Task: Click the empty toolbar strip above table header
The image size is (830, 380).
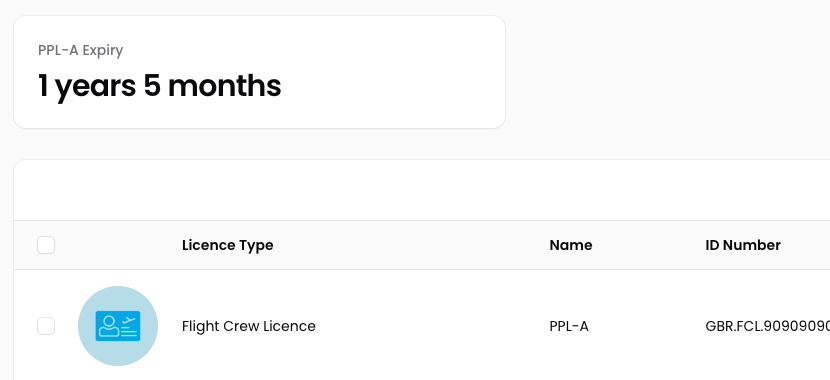Action: point(422,191)
